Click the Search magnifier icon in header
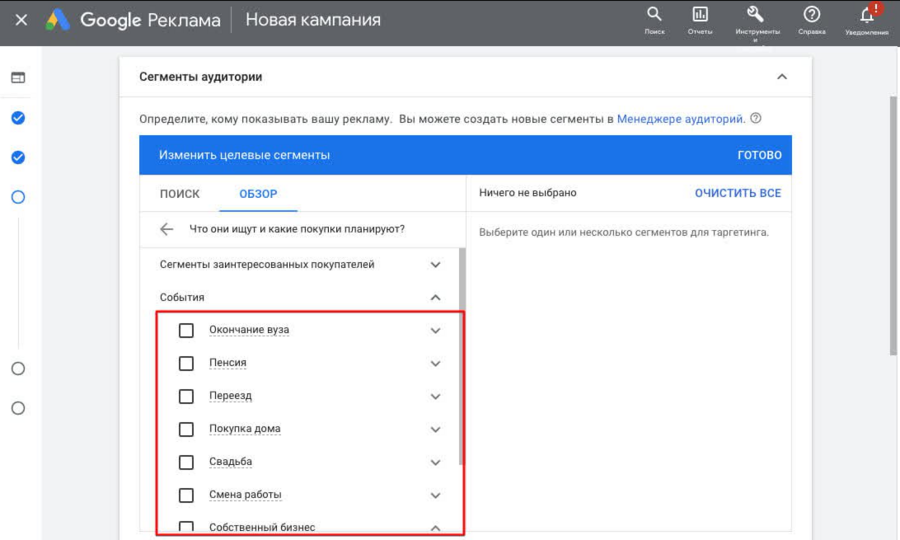Image resolution: width=900 pixels, height=540 pixels. click(654, 15)
